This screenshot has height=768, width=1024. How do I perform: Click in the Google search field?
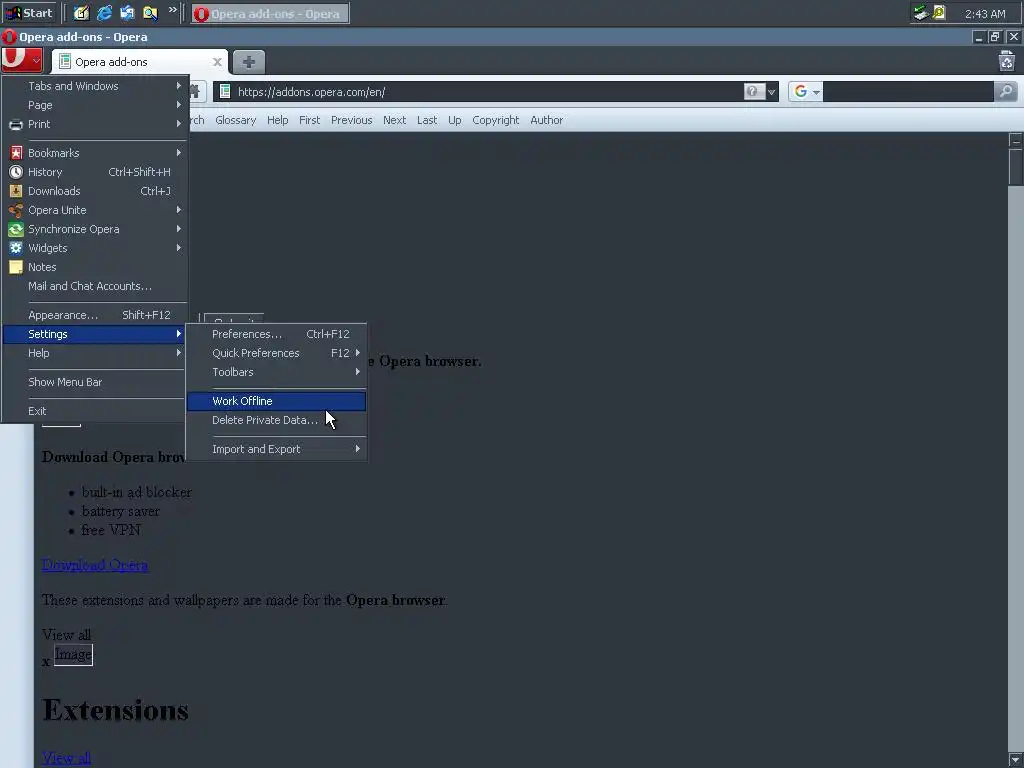(x=908, y=91)
